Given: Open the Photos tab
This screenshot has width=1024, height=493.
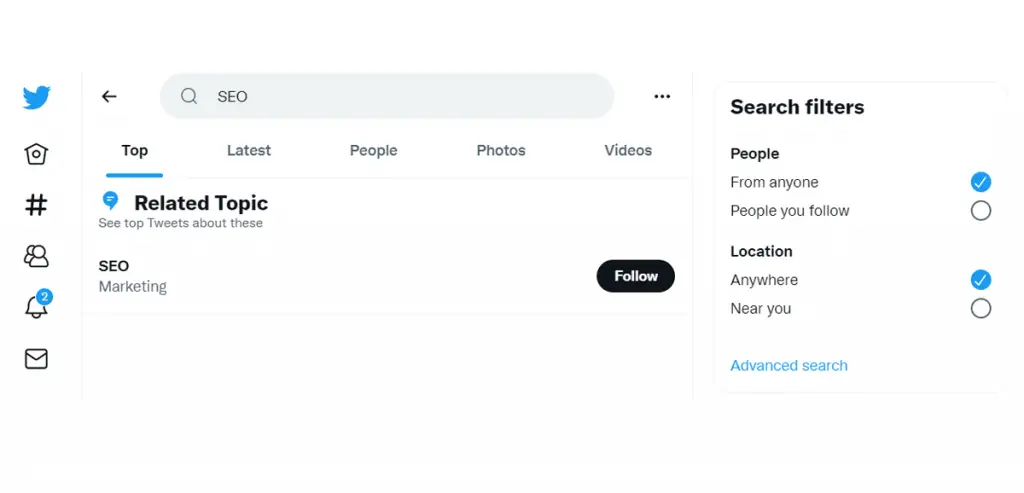Looking at the screenshot, I should (x=501, y=150).
